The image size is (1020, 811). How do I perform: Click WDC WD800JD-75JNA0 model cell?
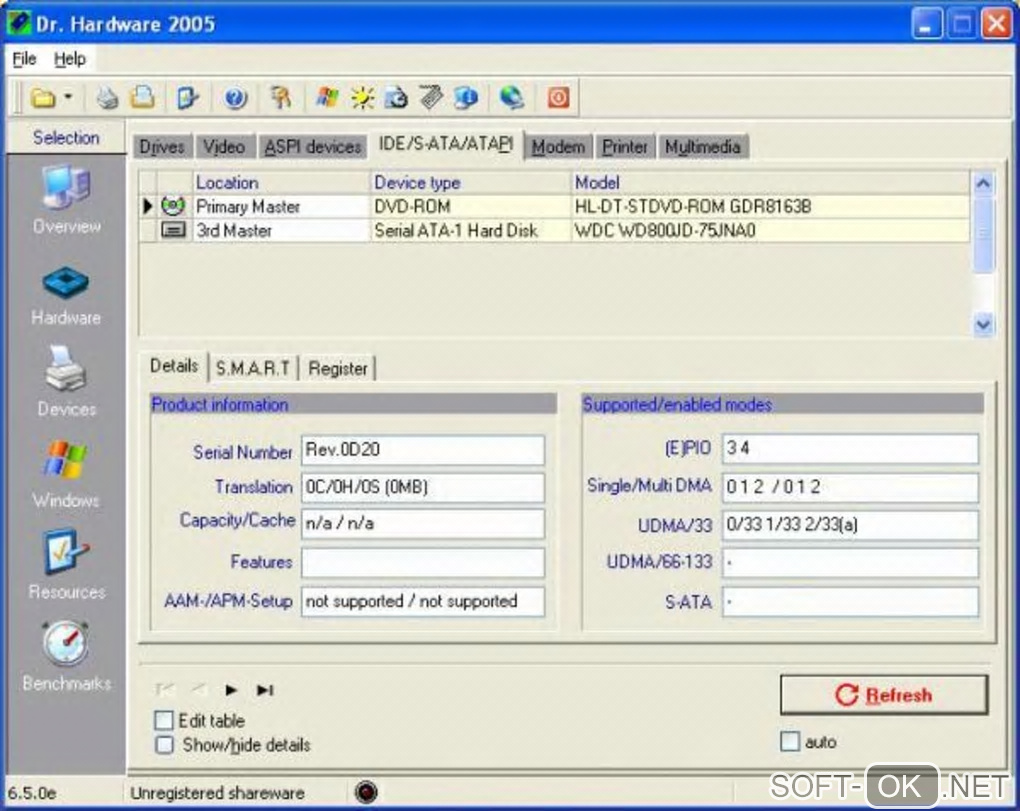click(x=770, y=230)
